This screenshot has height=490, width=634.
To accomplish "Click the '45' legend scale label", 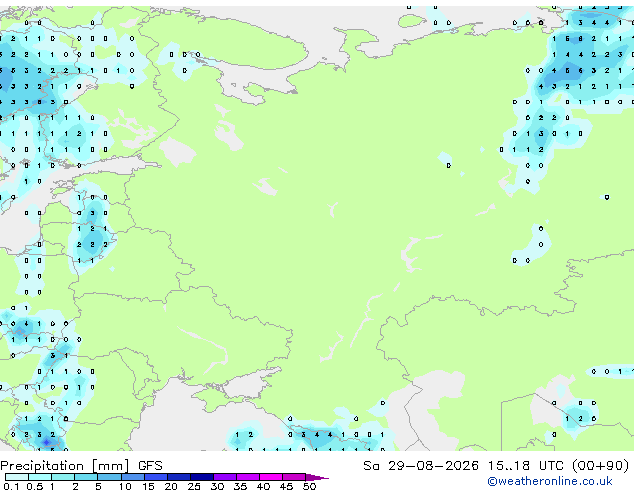I will (x=286, y=486).
